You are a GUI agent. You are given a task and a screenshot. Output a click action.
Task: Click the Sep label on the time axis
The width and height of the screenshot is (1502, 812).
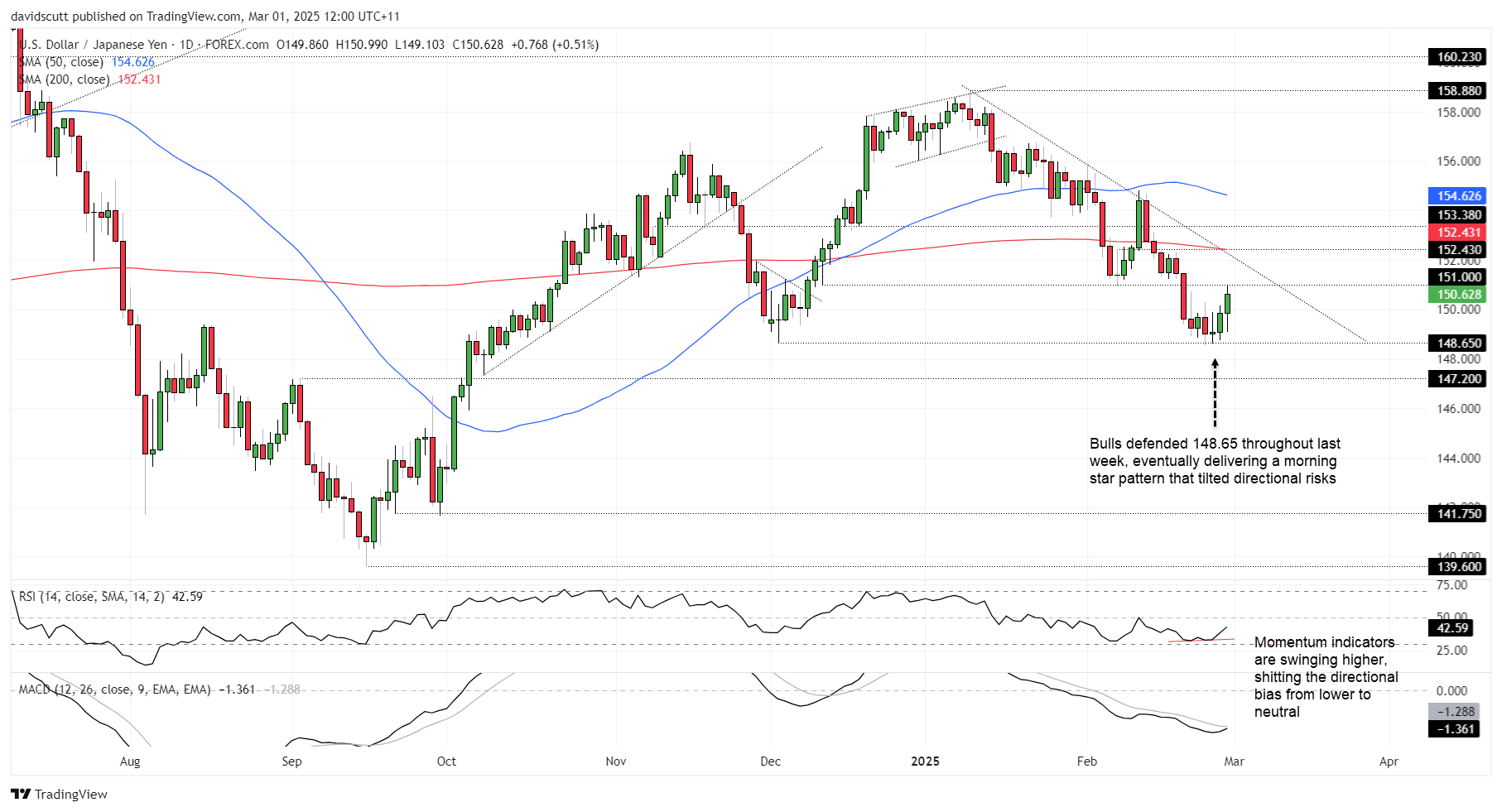coord(291,762)
